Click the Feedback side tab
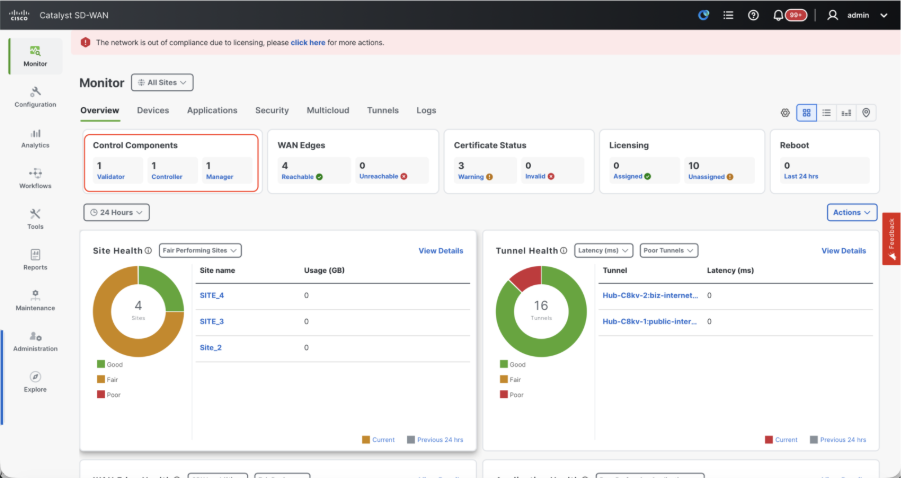 [x=891, y=239]
